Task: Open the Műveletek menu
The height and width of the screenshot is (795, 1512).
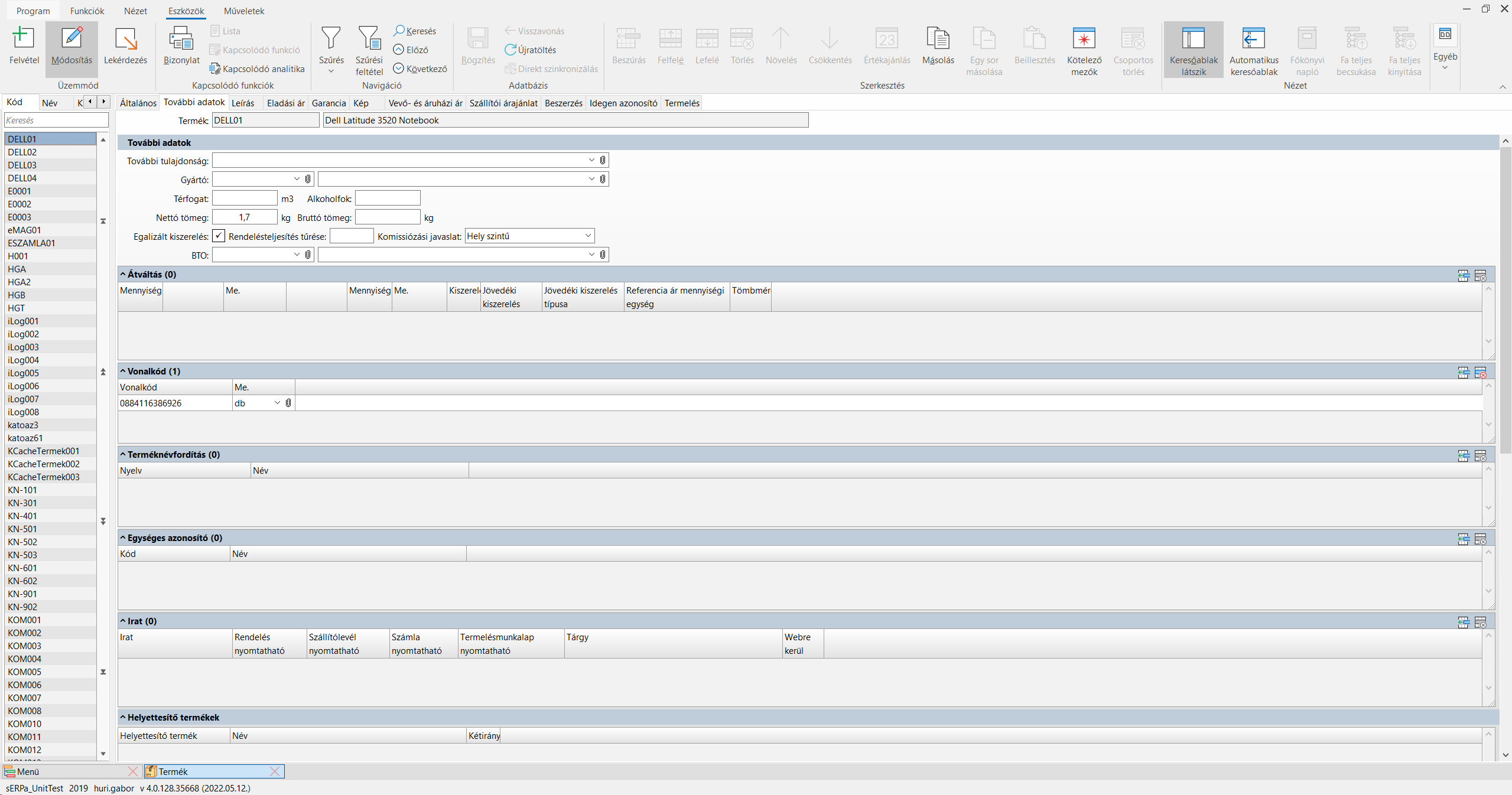Action: point(244,11)
